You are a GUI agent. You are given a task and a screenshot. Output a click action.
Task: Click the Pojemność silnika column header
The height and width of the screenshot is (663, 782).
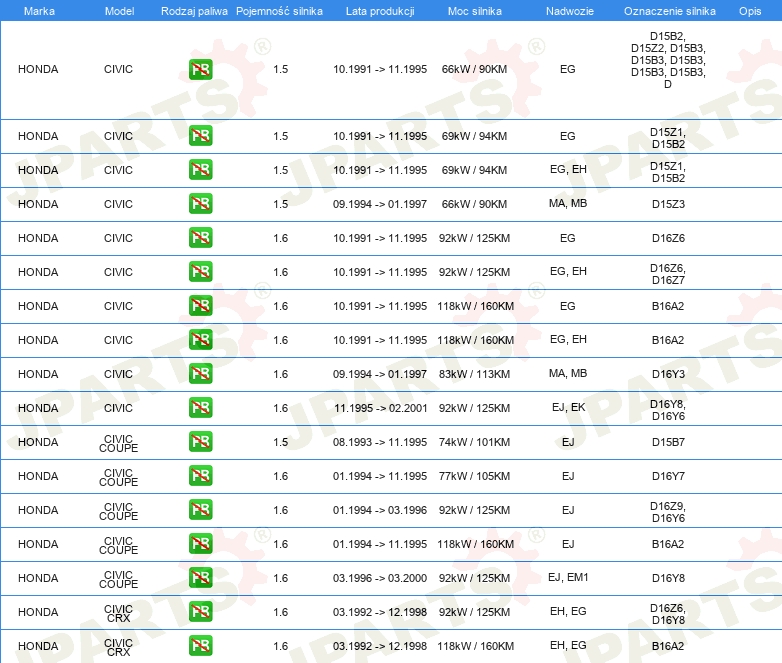[280, 11]
